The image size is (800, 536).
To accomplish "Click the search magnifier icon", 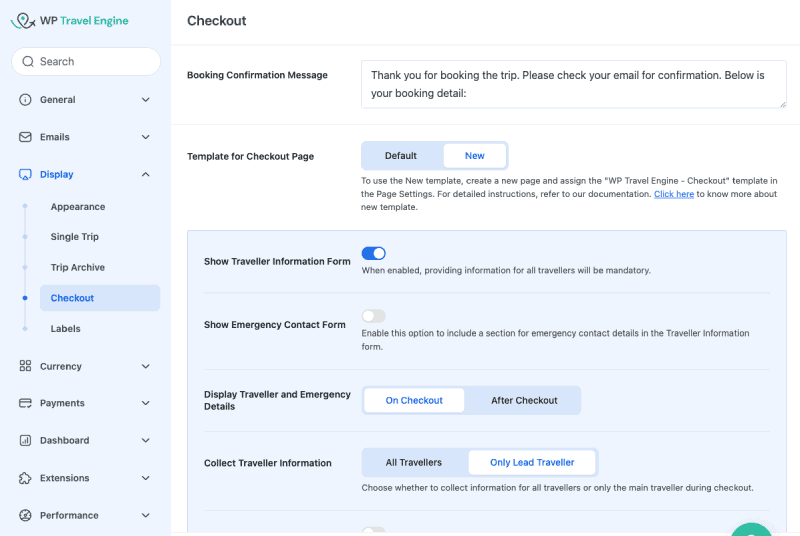I will [28, 62].
